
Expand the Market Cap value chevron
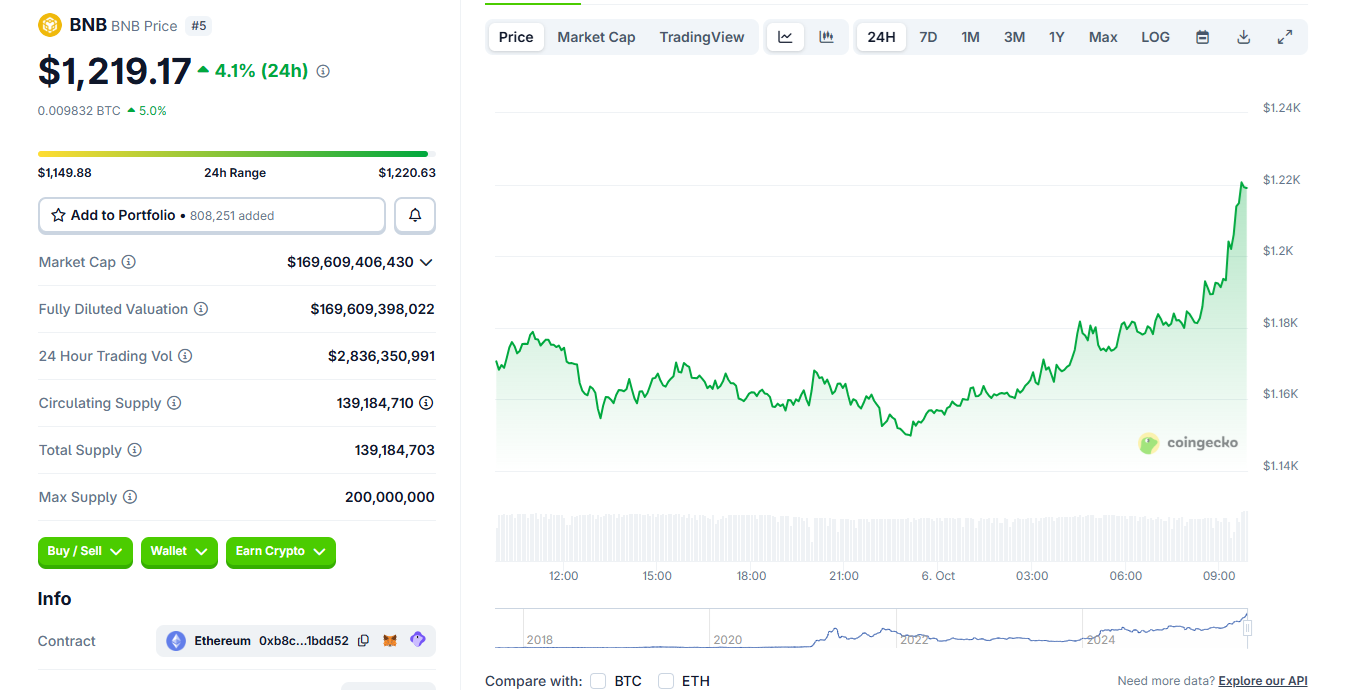pos(426,262)
